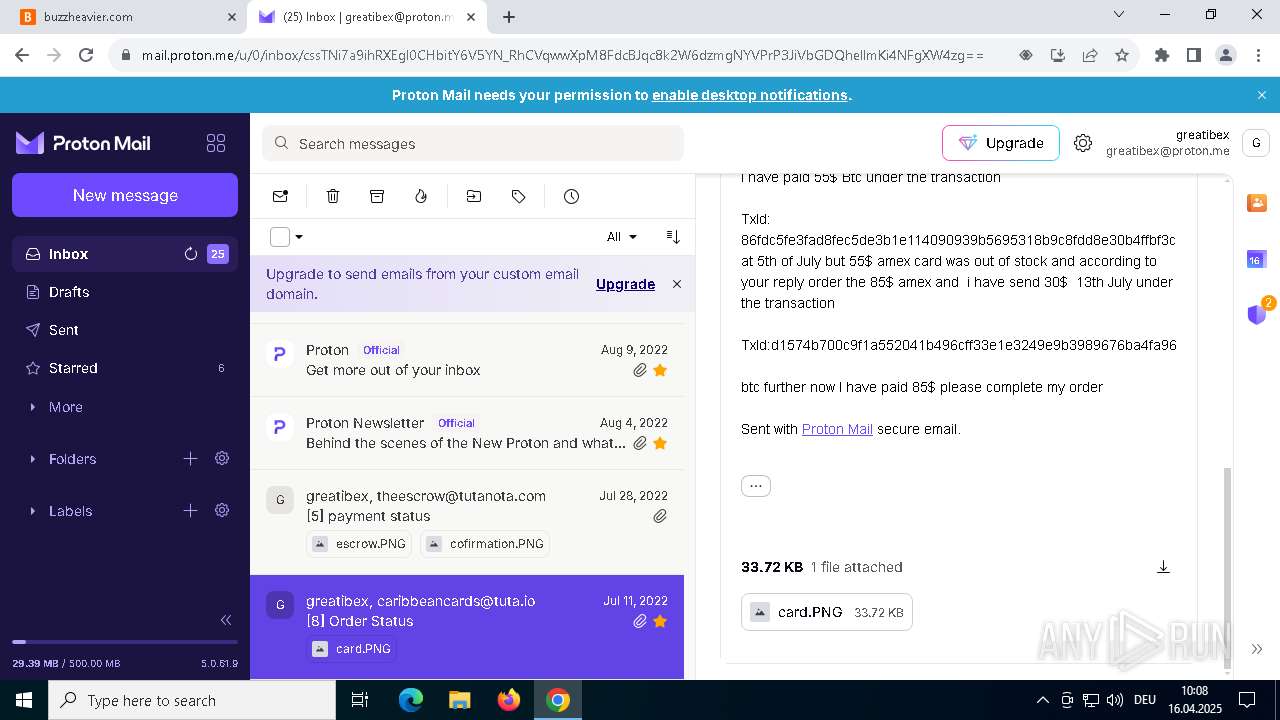
Task: Open a new browser tab
Action: [509, 17]
